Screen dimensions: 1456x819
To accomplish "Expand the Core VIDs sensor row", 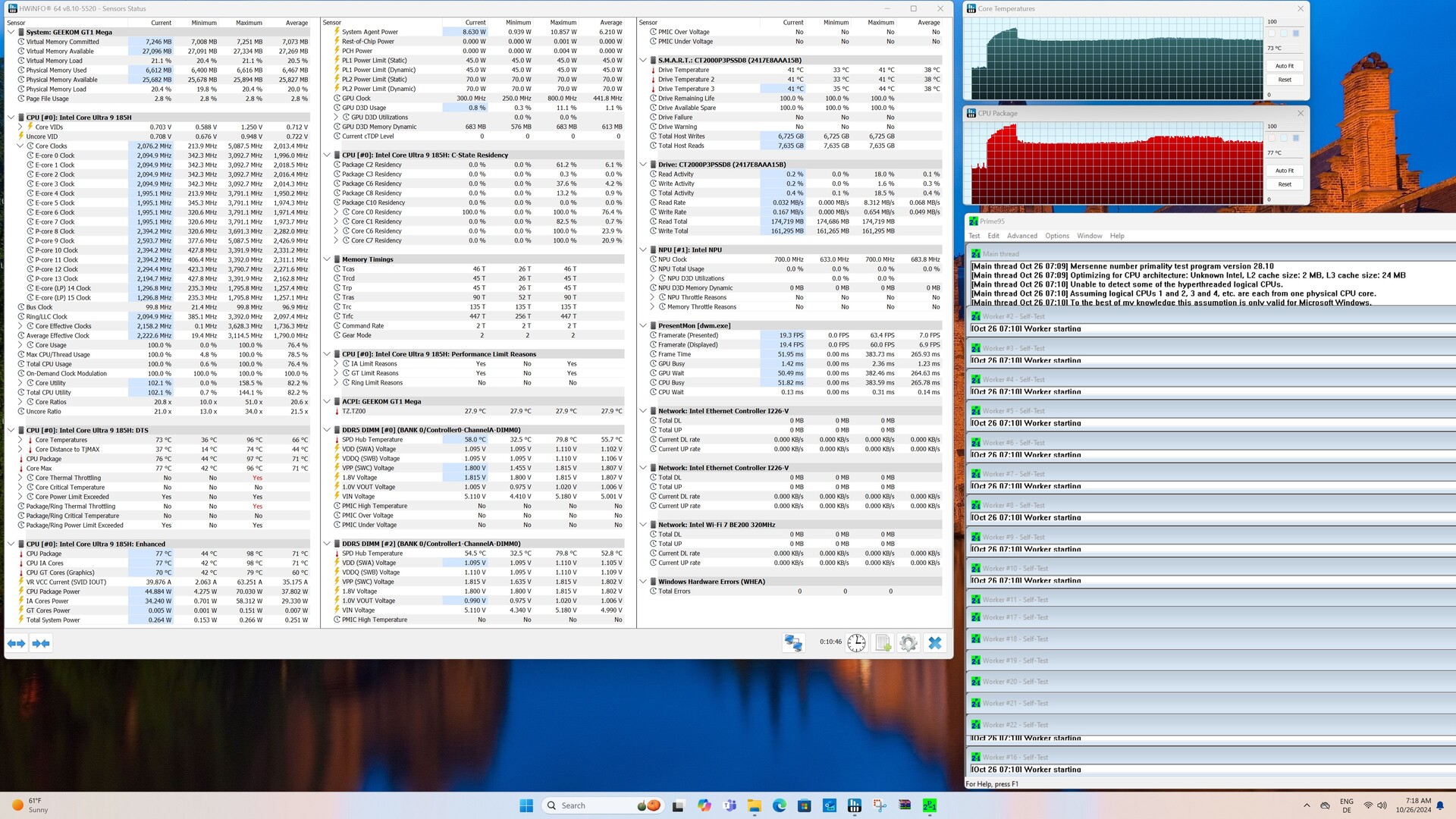I will [20, 127].
